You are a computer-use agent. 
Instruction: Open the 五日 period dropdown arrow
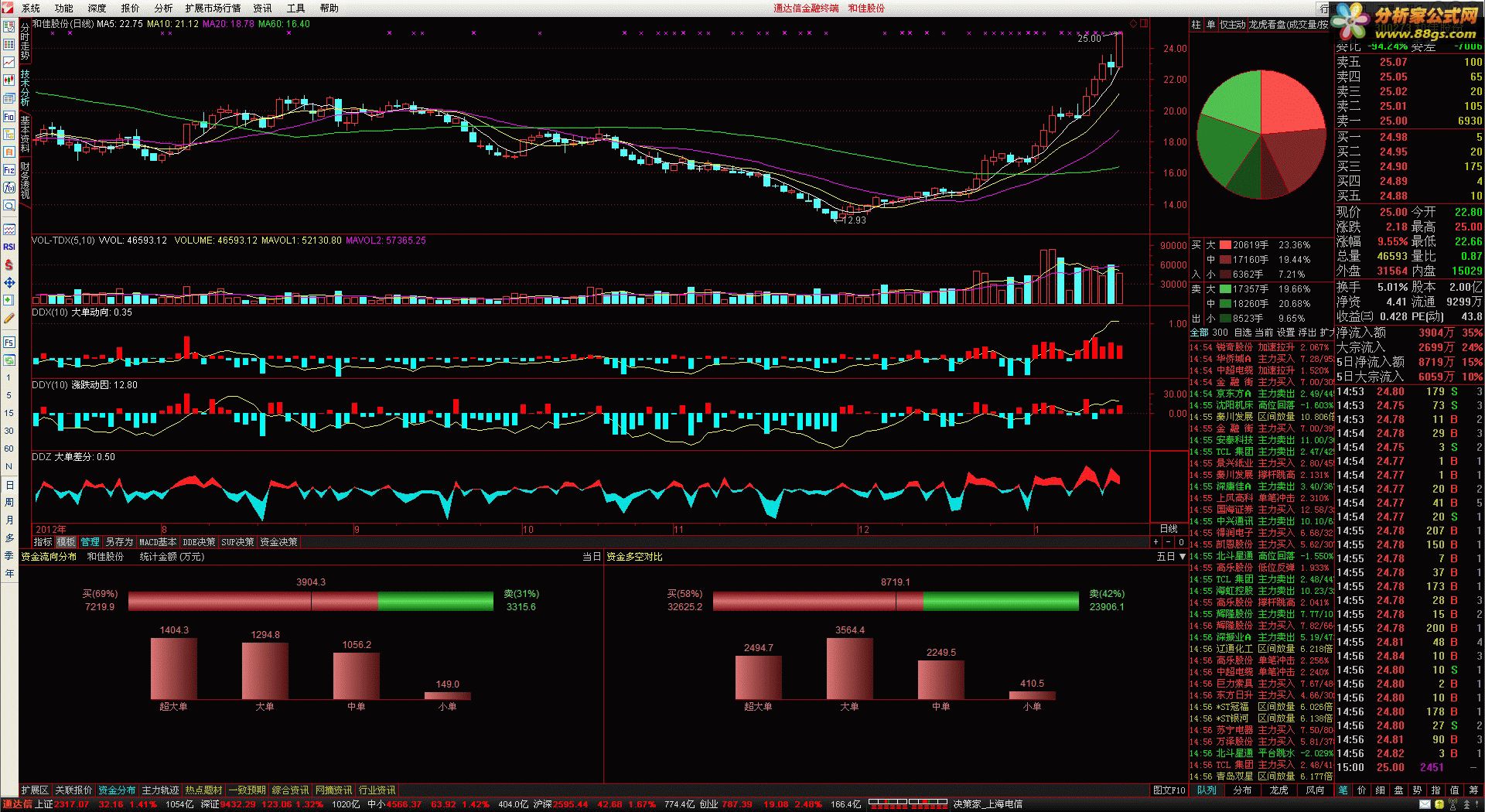click(1182, 557)
